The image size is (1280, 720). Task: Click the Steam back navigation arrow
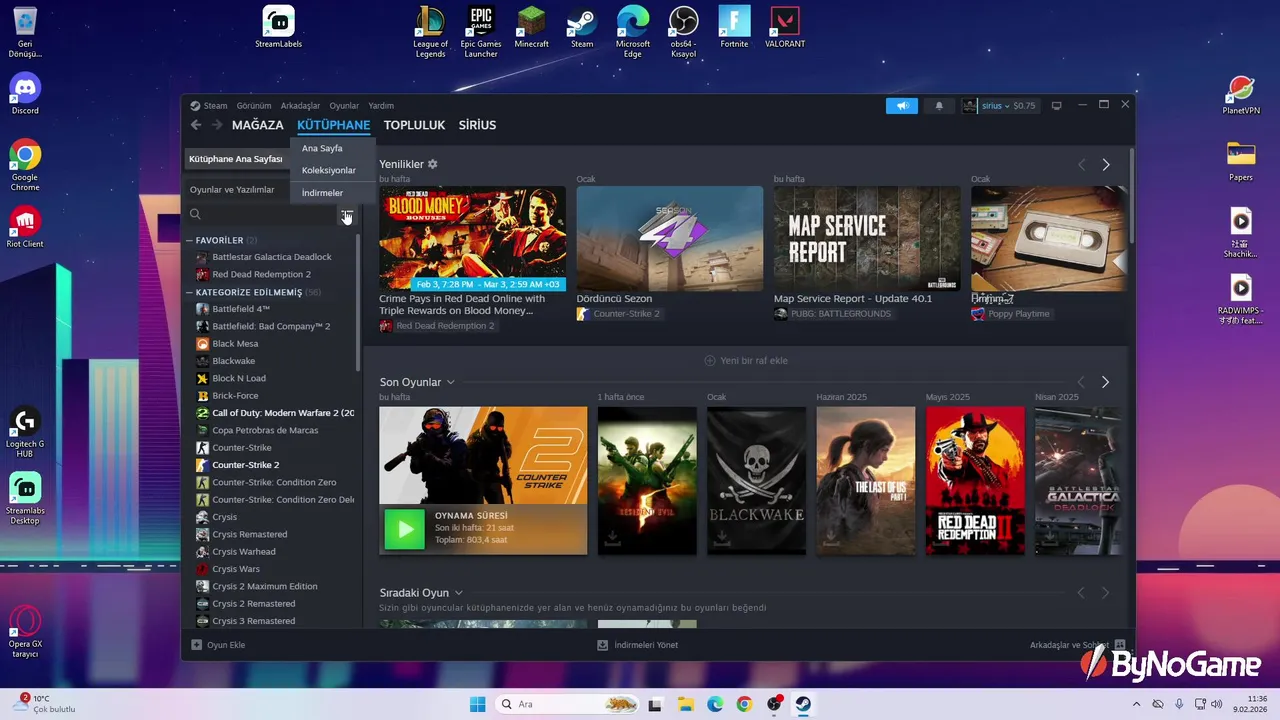pyautogui.click(x=196, y=125)
